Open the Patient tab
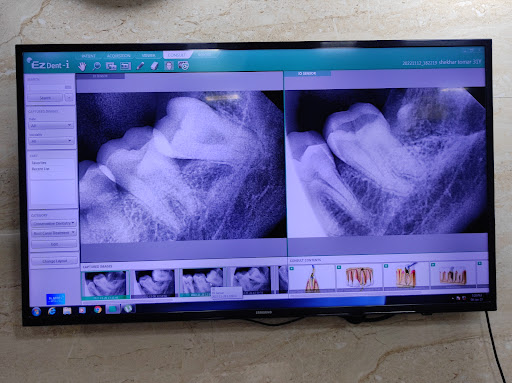Image resolution: width=512 pixels, height=383 pixels. coord(88,56)
